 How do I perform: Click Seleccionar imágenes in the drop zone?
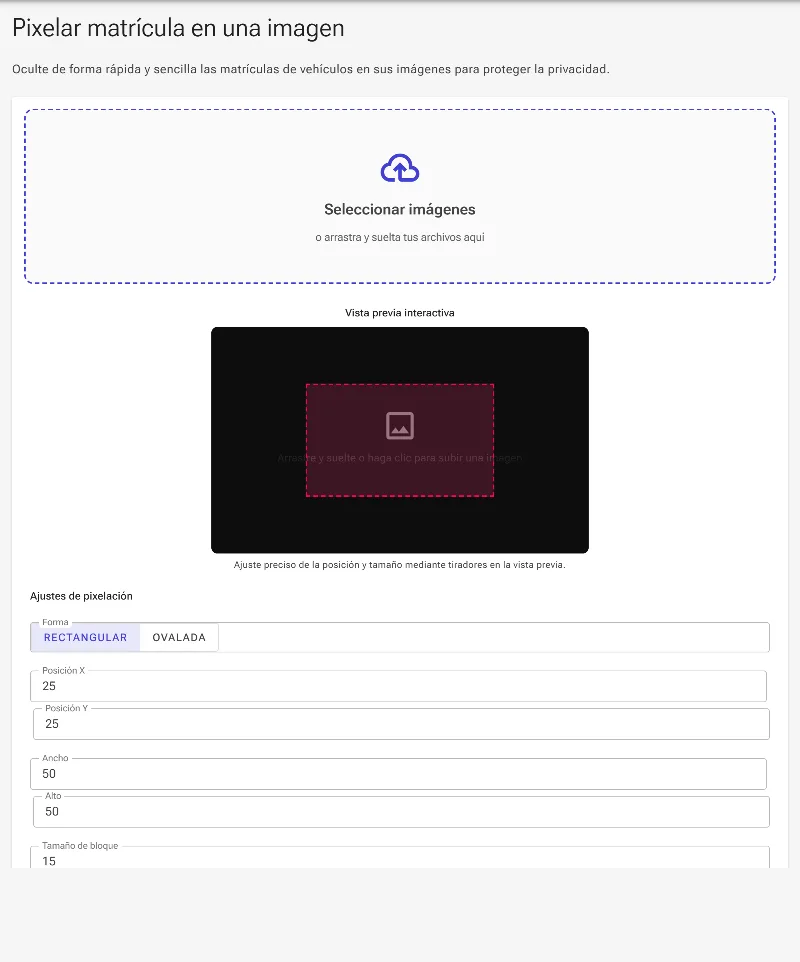click(400, 209)
